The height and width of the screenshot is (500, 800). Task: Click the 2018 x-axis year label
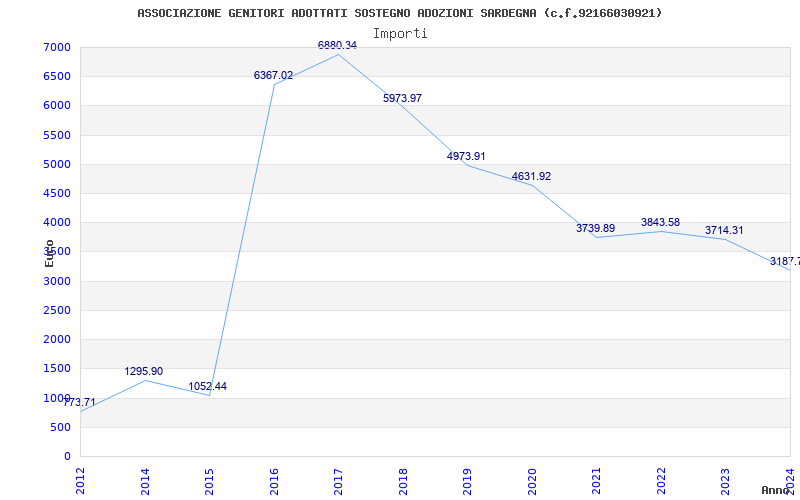tap(403, 481)
